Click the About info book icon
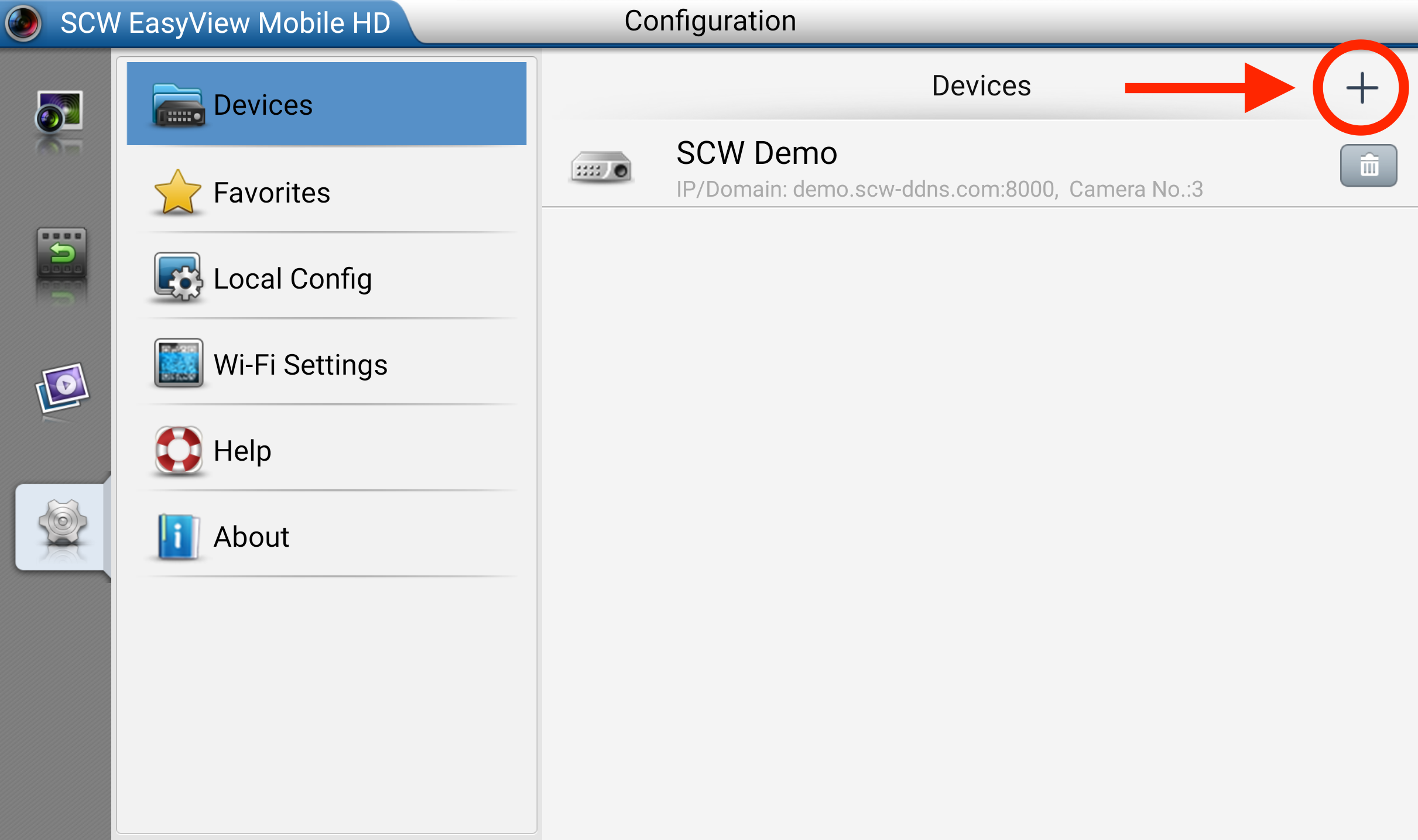 click(x=178, y=536)
